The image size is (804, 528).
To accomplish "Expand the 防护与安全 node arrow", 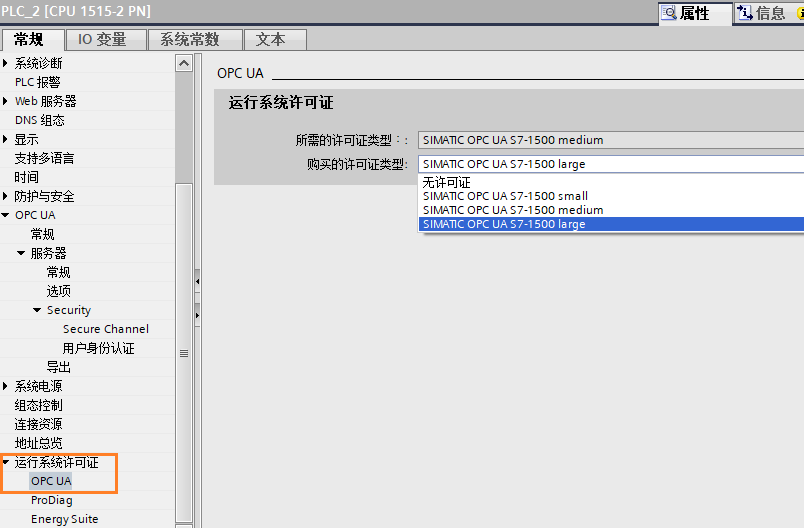I will (5, 196).
